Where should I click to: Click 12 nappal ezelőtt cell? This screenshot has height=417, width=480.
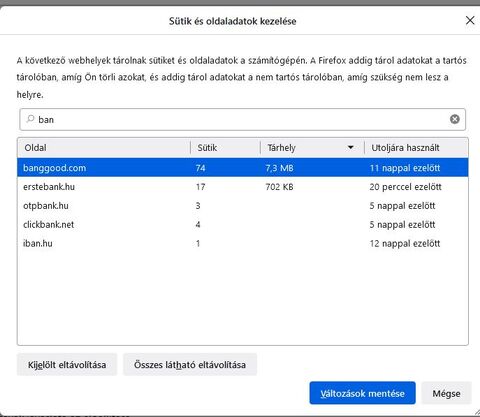click(x=405, y=244)
